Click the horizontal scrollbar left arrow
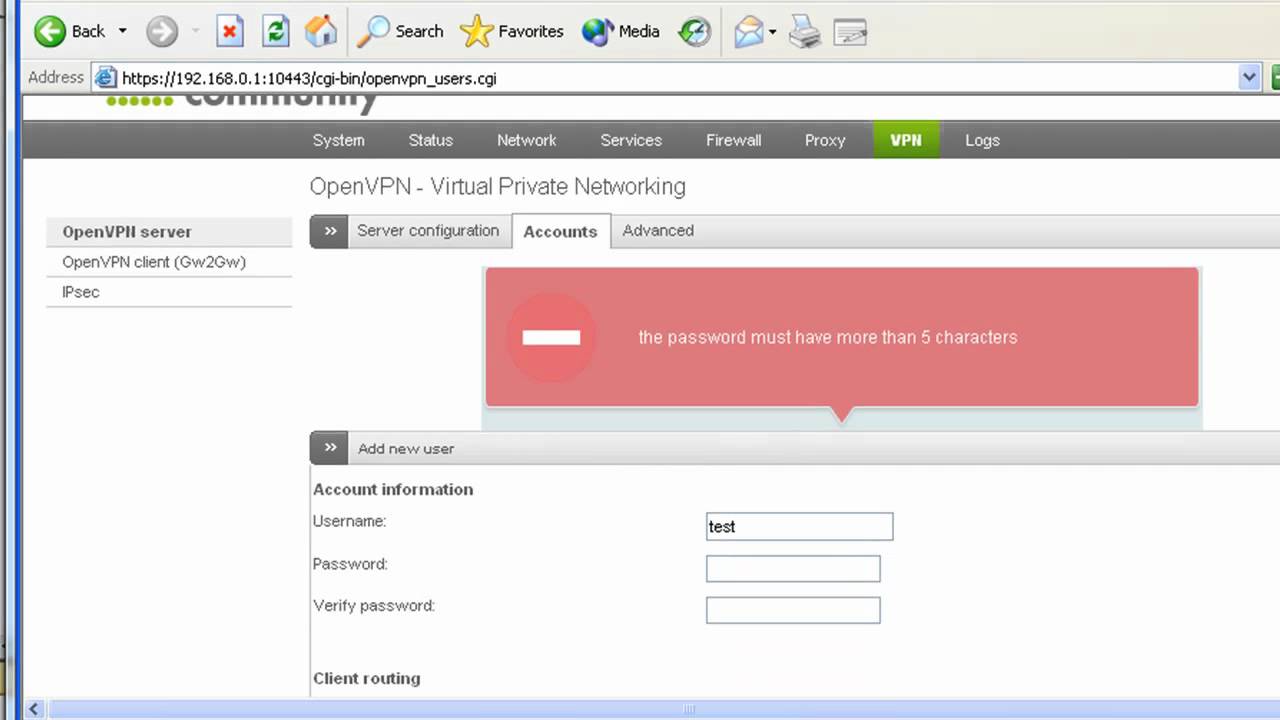This screenshot has height=720, width=1280. tap(34, 709)
